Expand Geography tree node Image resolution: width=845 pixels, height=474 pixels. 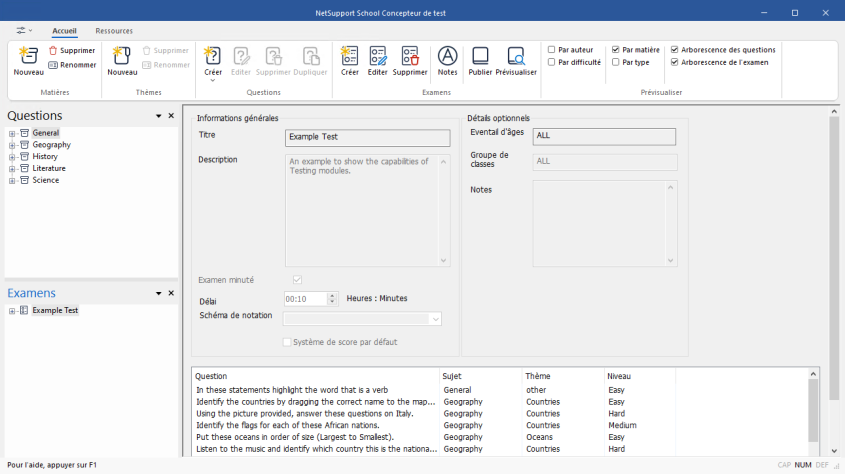pyautogui.click(x=12, y=145)
